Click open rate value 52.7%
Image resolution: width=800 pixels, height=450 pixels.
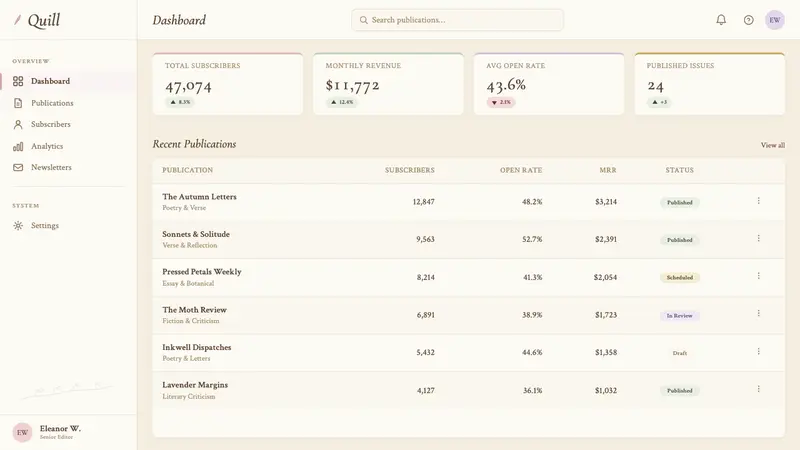click(532, 239)
